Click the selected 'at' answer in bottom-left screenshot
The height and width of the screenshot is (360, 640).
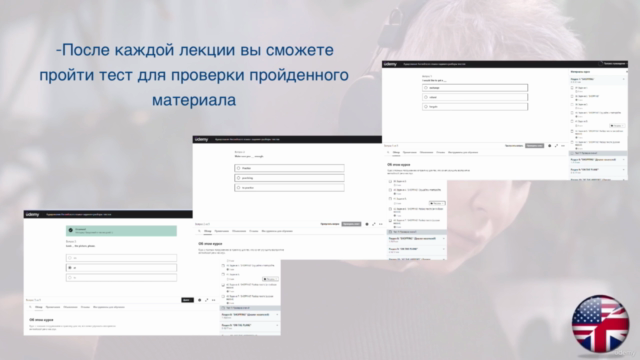[x=121, y=268]
